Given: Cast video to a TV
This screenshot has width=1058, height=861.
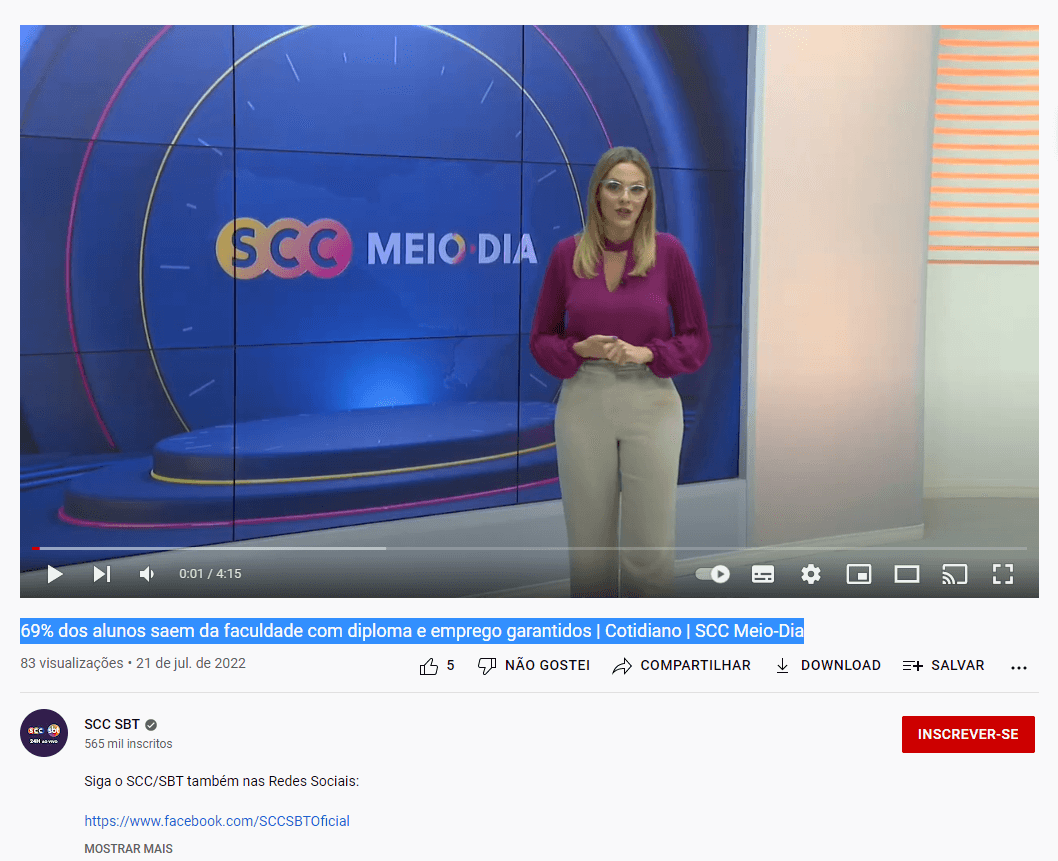Looking at the screenshot, I should tap(955, 574).
